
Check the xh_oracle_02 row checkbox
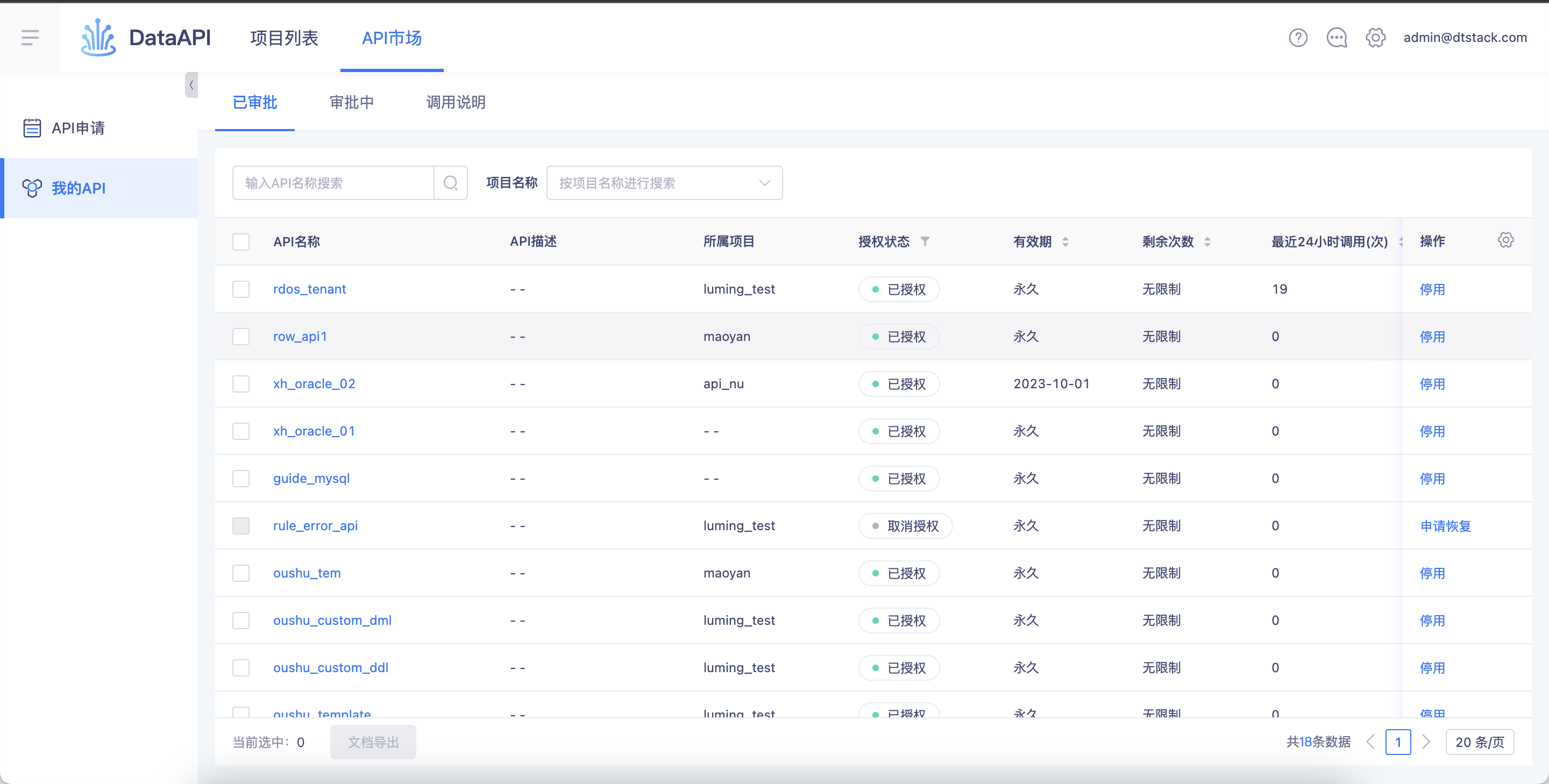pyautogui.click(x=240, y=384)
